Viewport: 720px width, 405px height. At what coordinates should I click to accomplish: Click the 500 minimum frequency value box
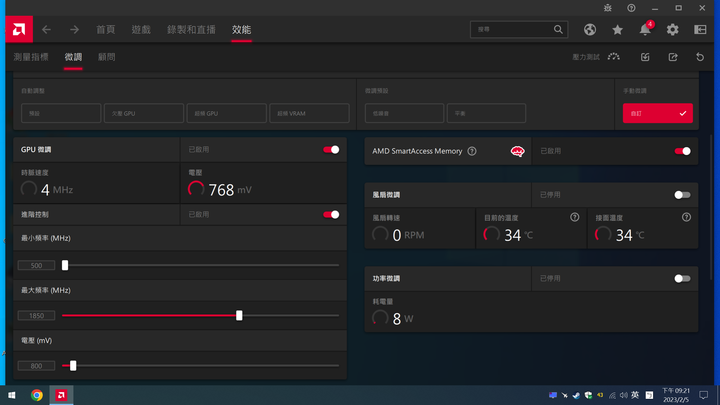(36, 265)
